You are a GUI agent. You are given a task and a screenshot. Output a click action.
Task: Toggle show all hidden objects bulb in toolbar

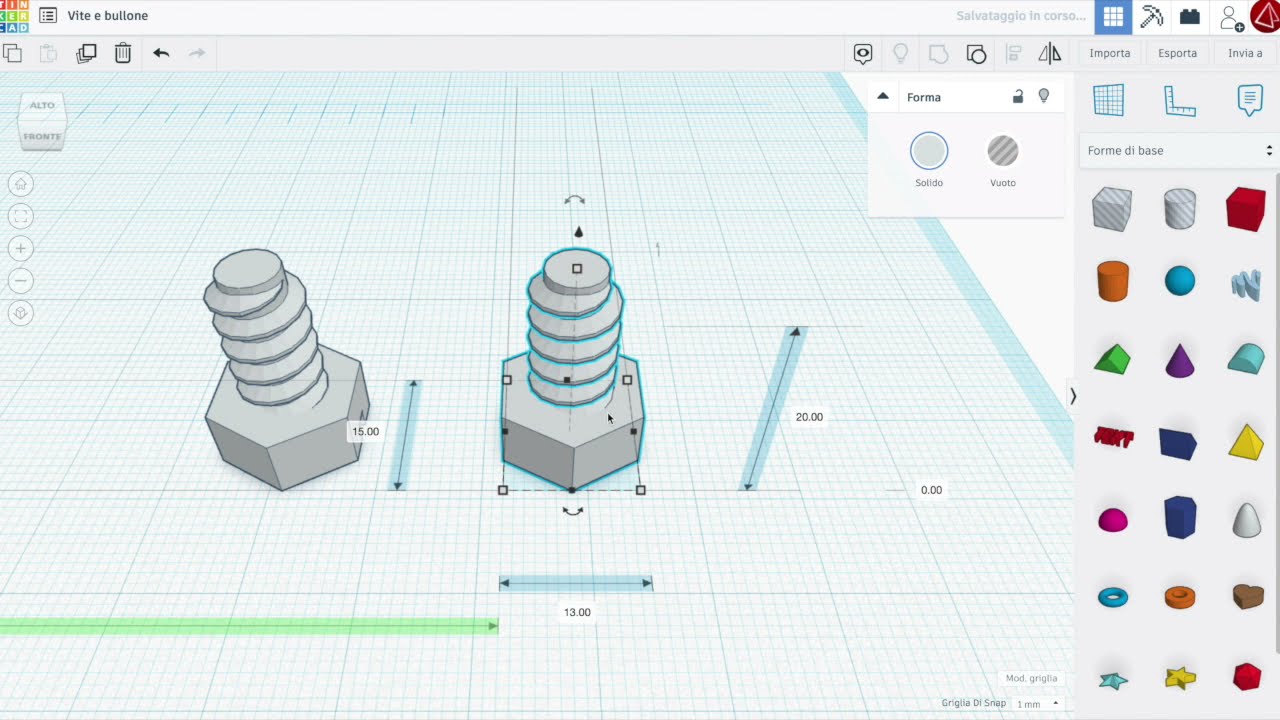click(901, 53)
